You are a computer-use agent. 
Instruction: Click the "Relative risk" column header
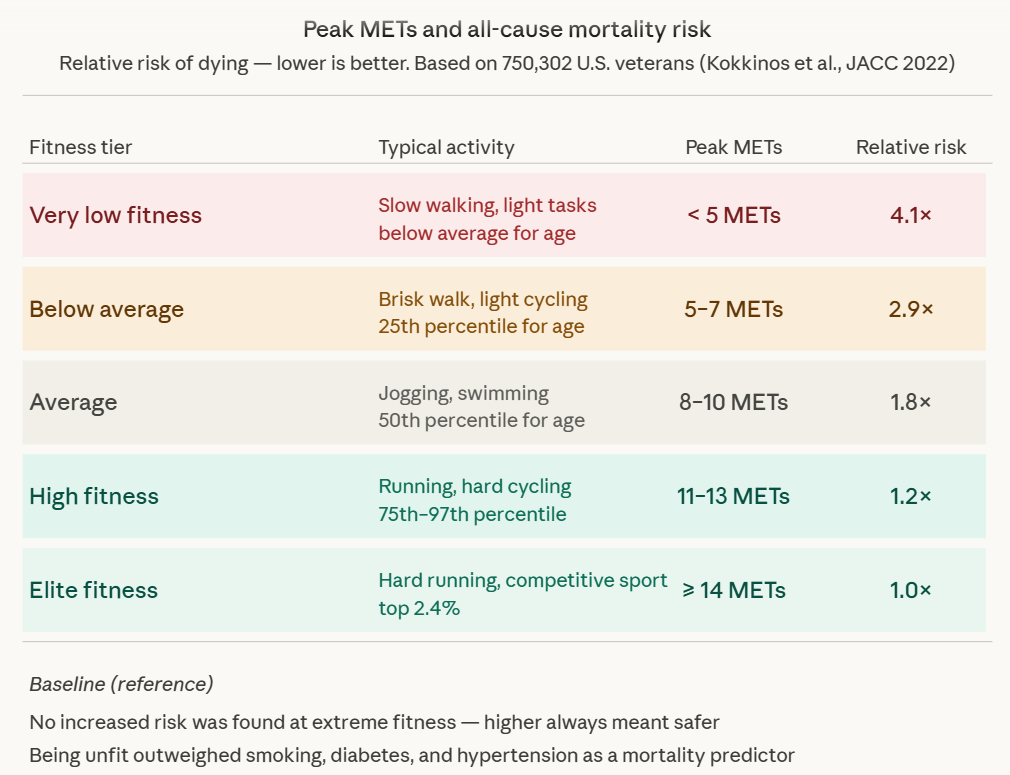[911, 147]
